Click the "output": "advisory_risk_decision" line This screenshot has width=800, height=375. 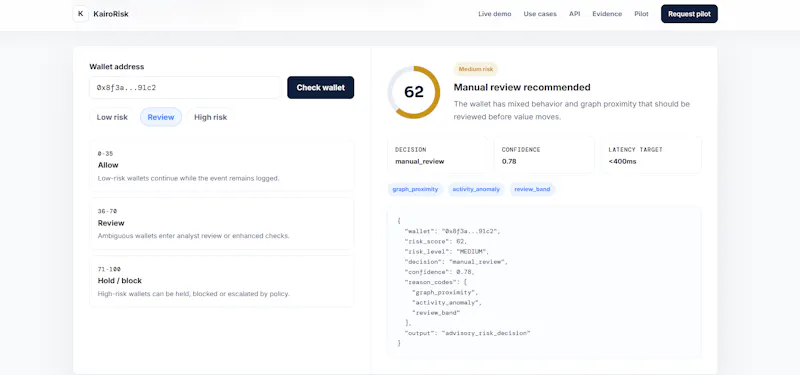[467, 333]
